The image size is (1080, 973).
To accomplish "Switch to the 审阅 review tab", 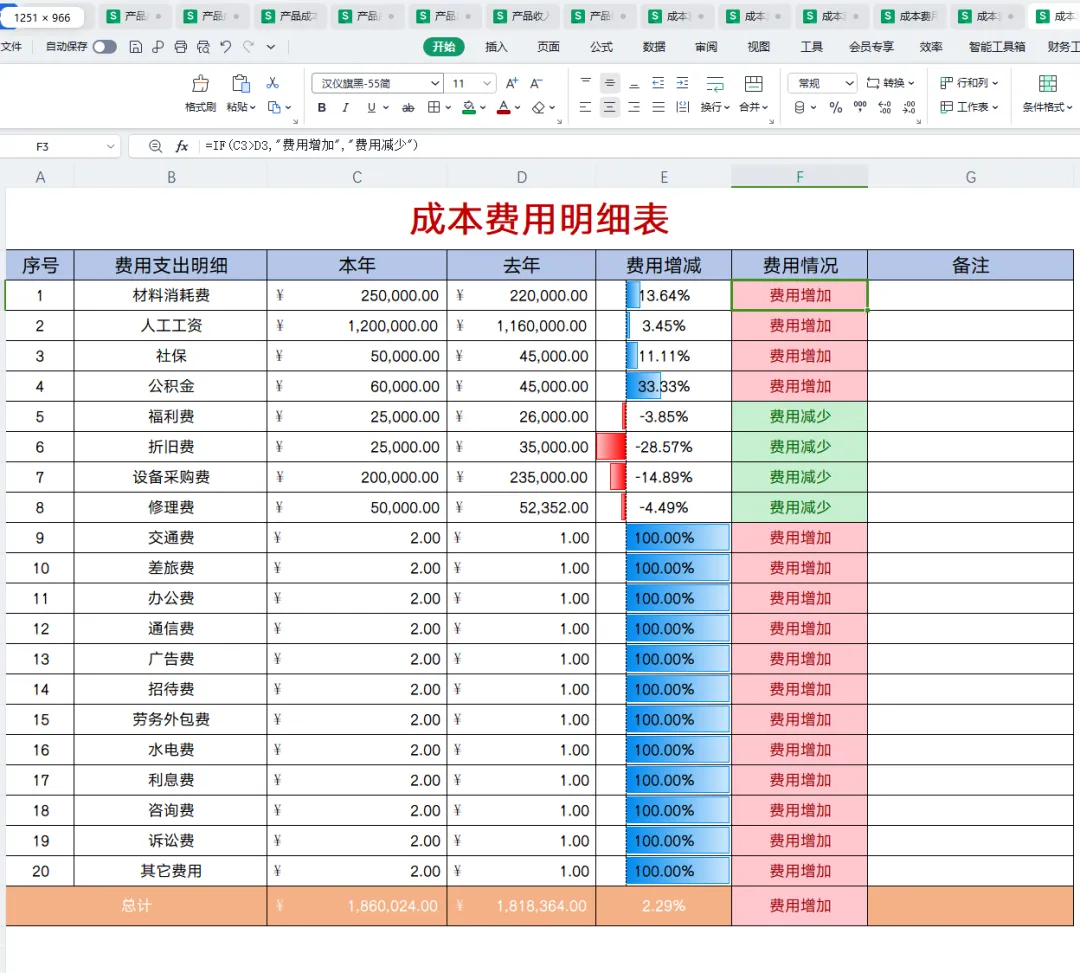I will [706, 47].
